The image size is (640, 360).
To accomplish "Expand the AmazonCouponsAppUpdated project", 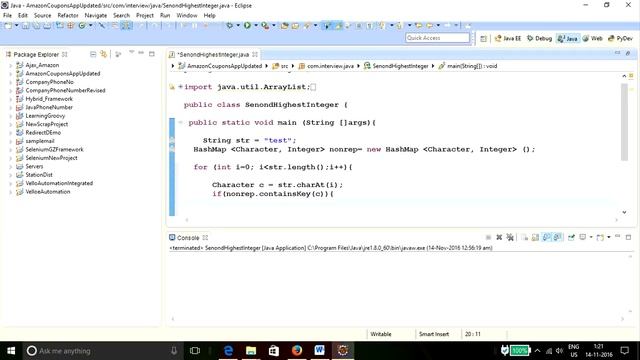I will coord(10,74).
